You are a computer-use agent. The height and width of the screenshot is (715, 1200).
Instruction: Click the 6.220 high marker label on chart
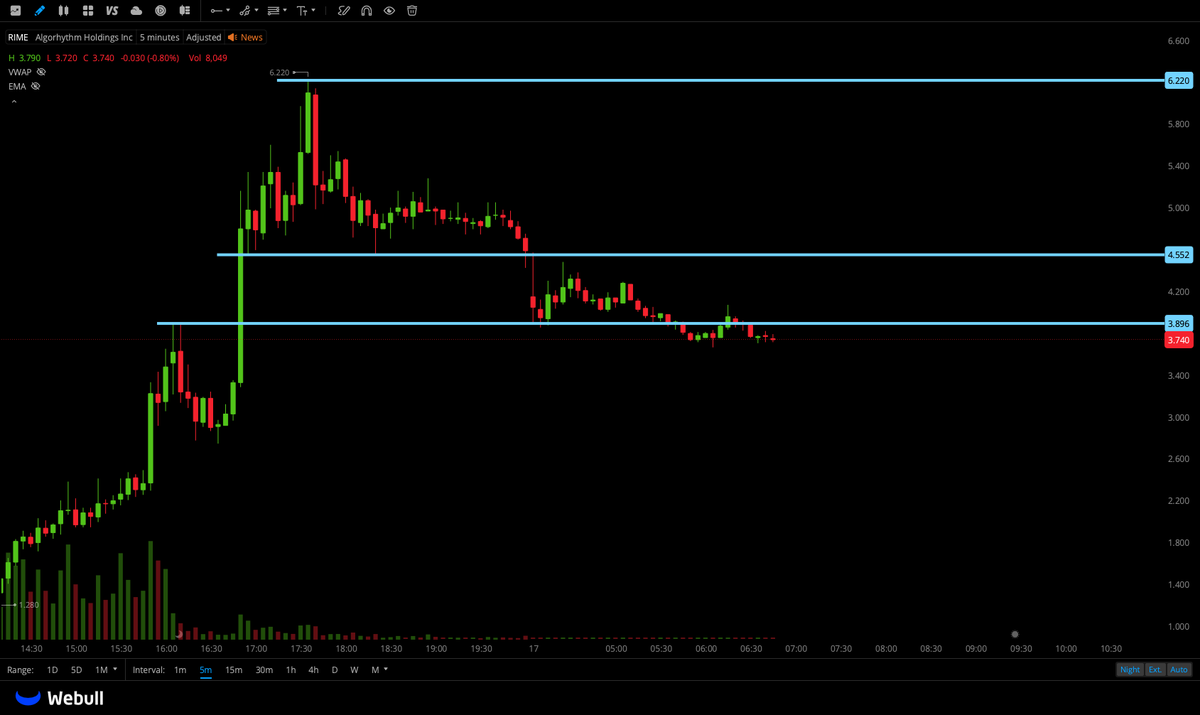(x=280, y=73)
